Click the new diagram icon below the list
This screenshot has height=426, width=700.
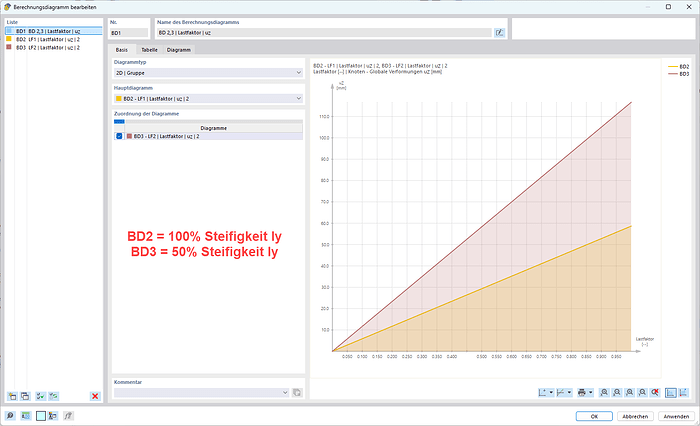coord(12,397)
